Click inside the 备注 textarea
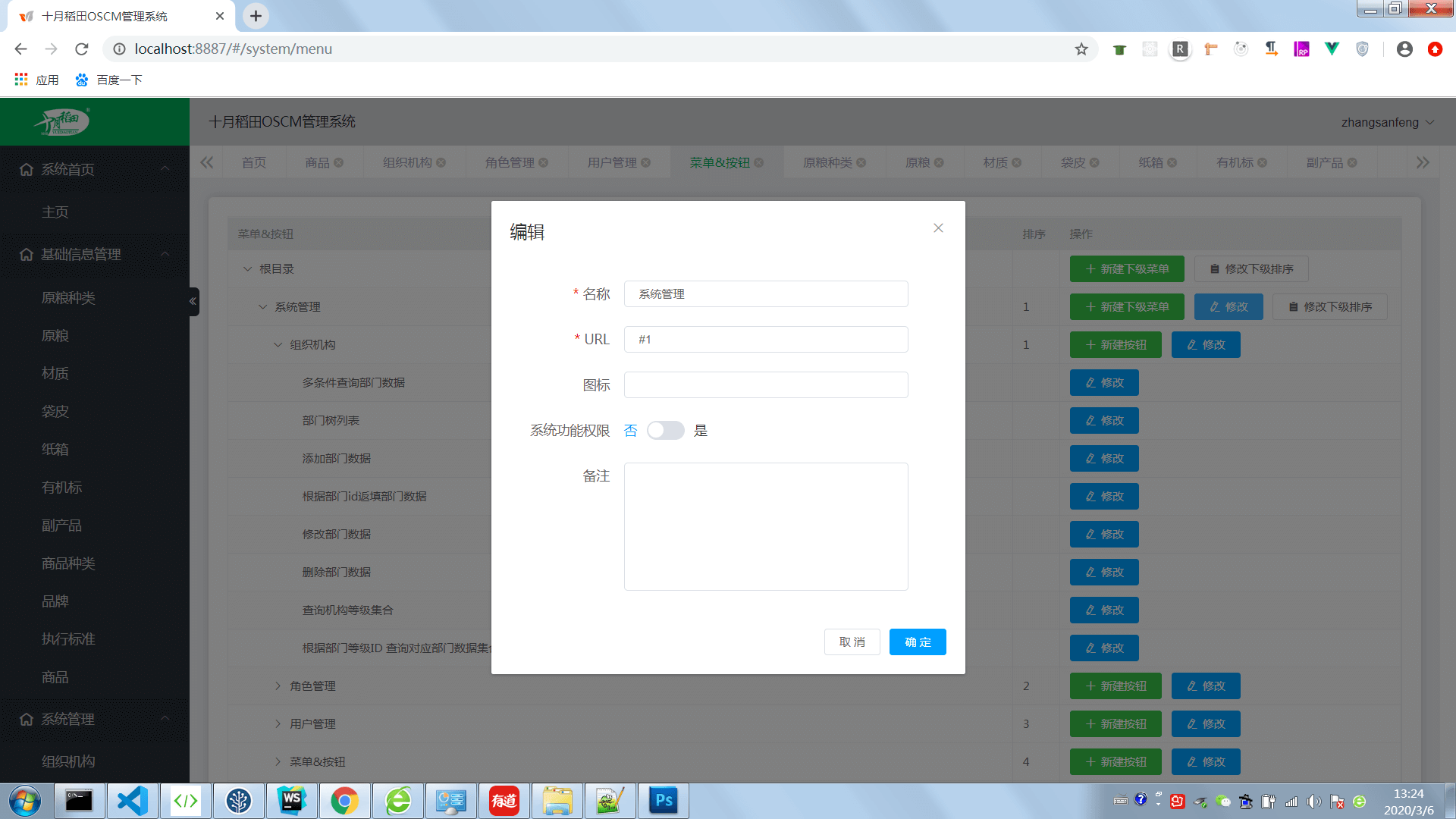Screen dimensions: 1456x819 [765, 526]
